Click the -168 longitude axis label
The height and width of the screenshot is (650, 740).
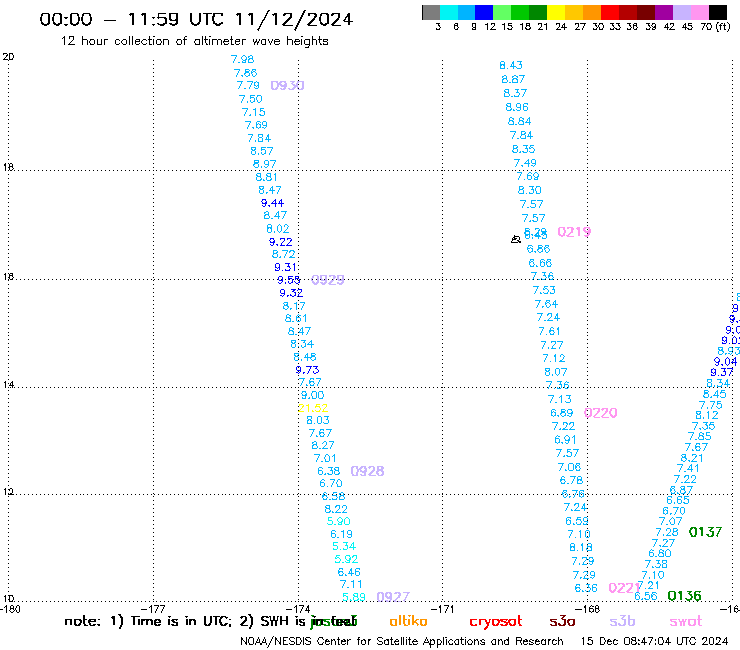tap(588, 609)
